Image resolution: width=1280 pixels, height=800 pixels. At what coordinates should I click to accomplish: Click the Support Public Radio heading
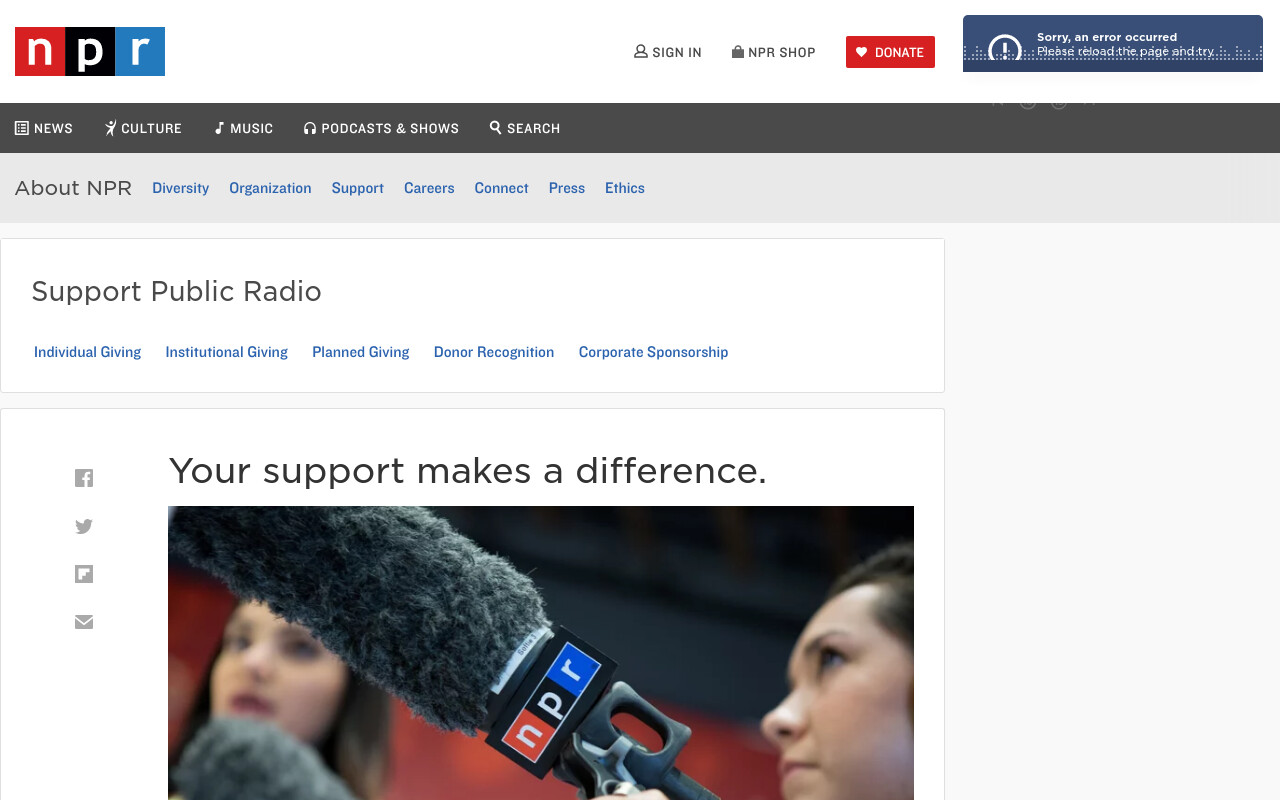(177, 291)
